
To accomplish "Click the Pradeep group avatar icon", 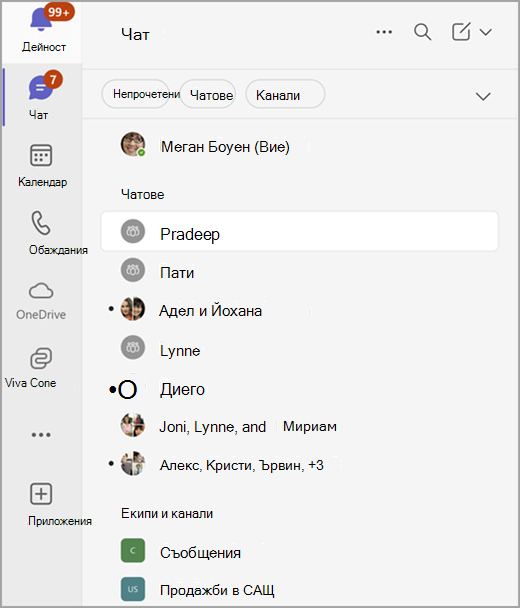I will 133,231.
